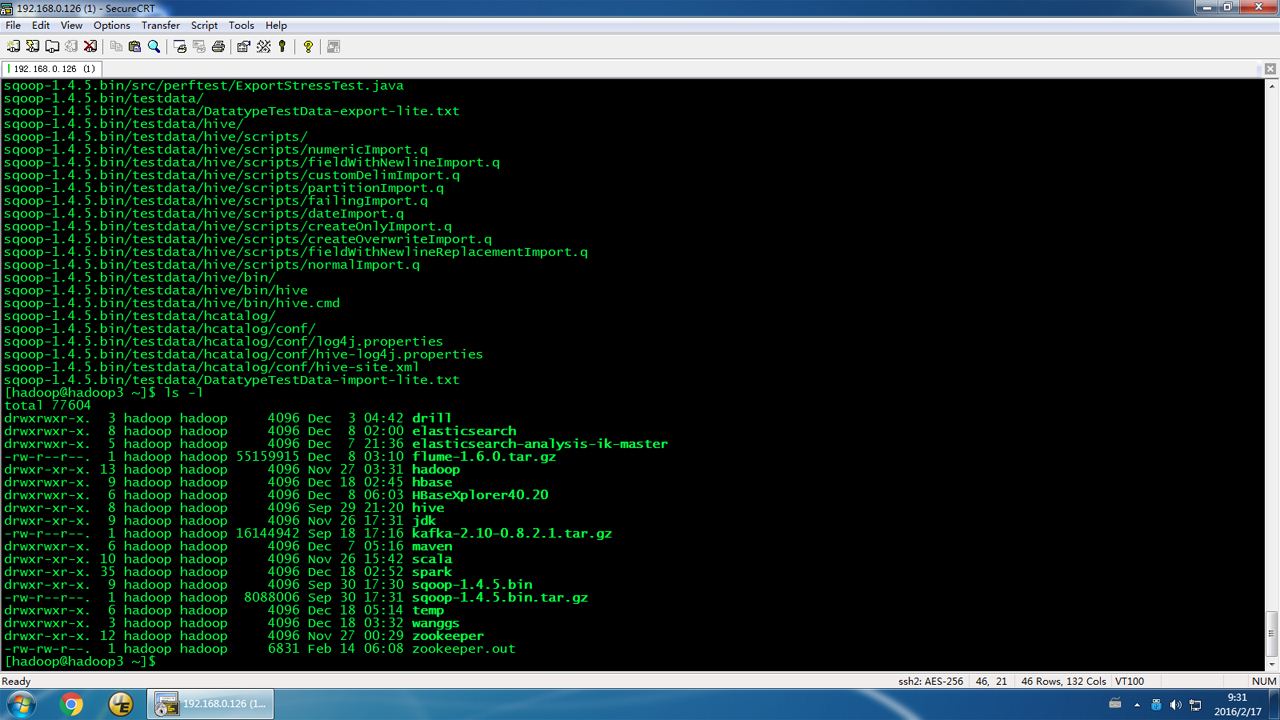The width and height of the screenshot is (1280, 720).
Task: Click the terminal scrollbar up arrow
Action: pos(1272,86)
